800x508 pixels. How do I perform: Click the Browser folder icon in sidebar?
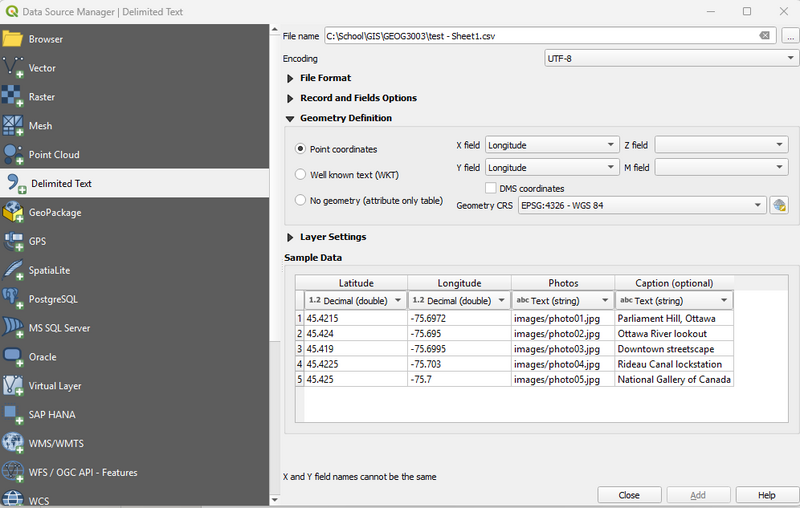13,39
